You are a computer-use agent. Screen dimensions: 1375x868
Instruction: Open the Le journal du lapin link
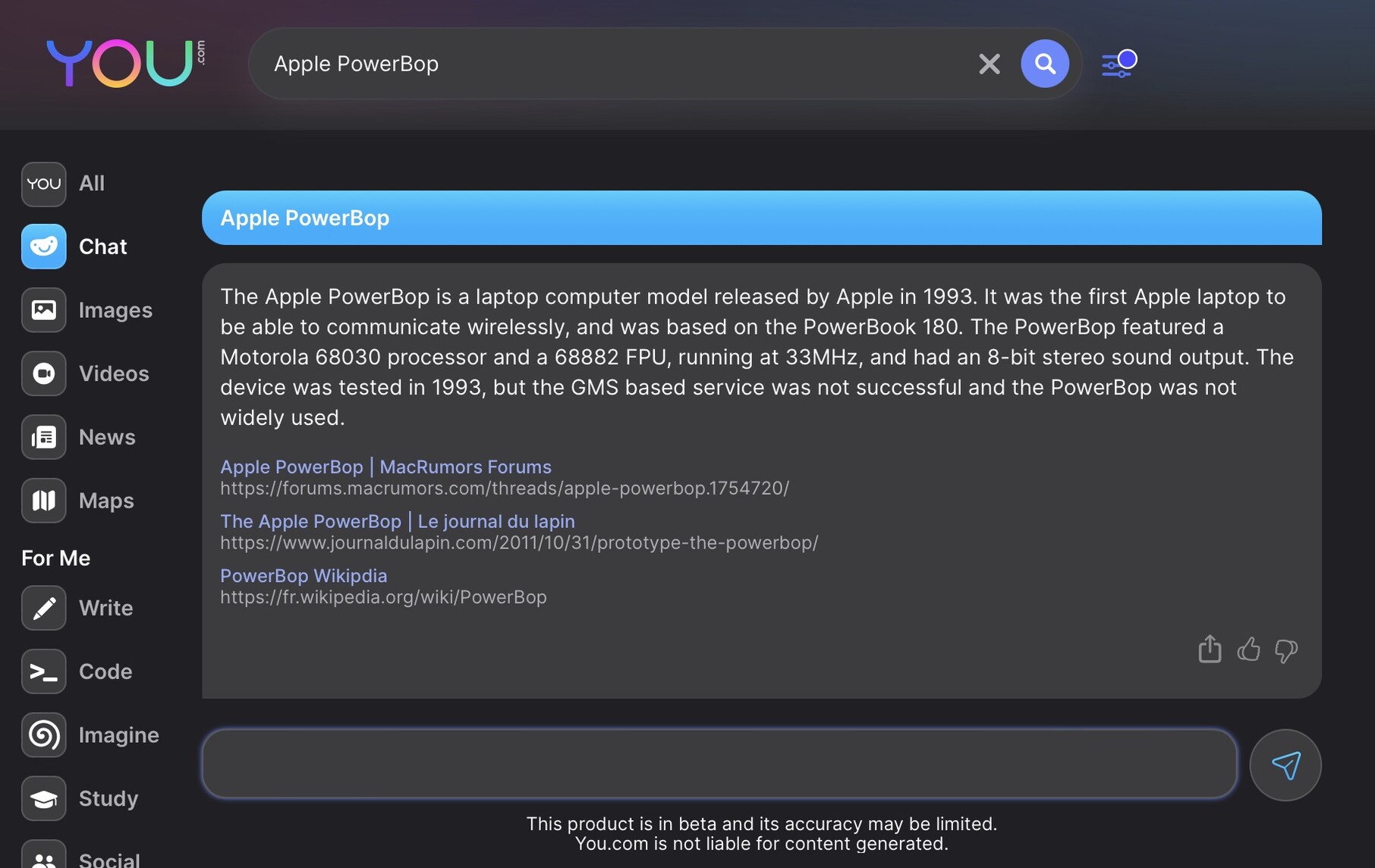pyautogui.click(x=397, y=521)
